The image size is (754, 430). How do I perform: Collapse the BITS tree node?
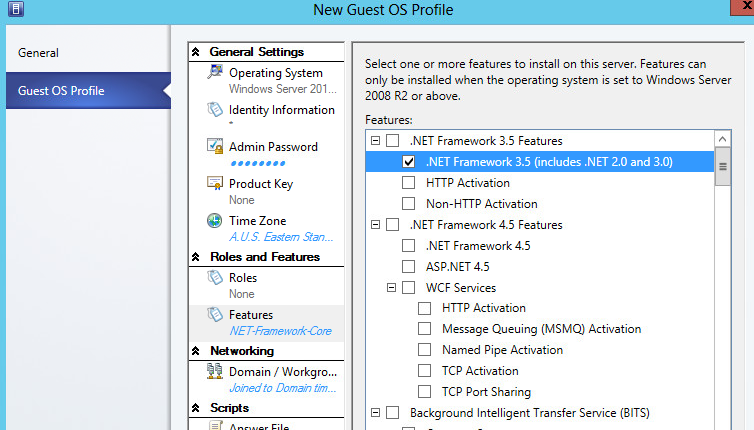(376, 413)
